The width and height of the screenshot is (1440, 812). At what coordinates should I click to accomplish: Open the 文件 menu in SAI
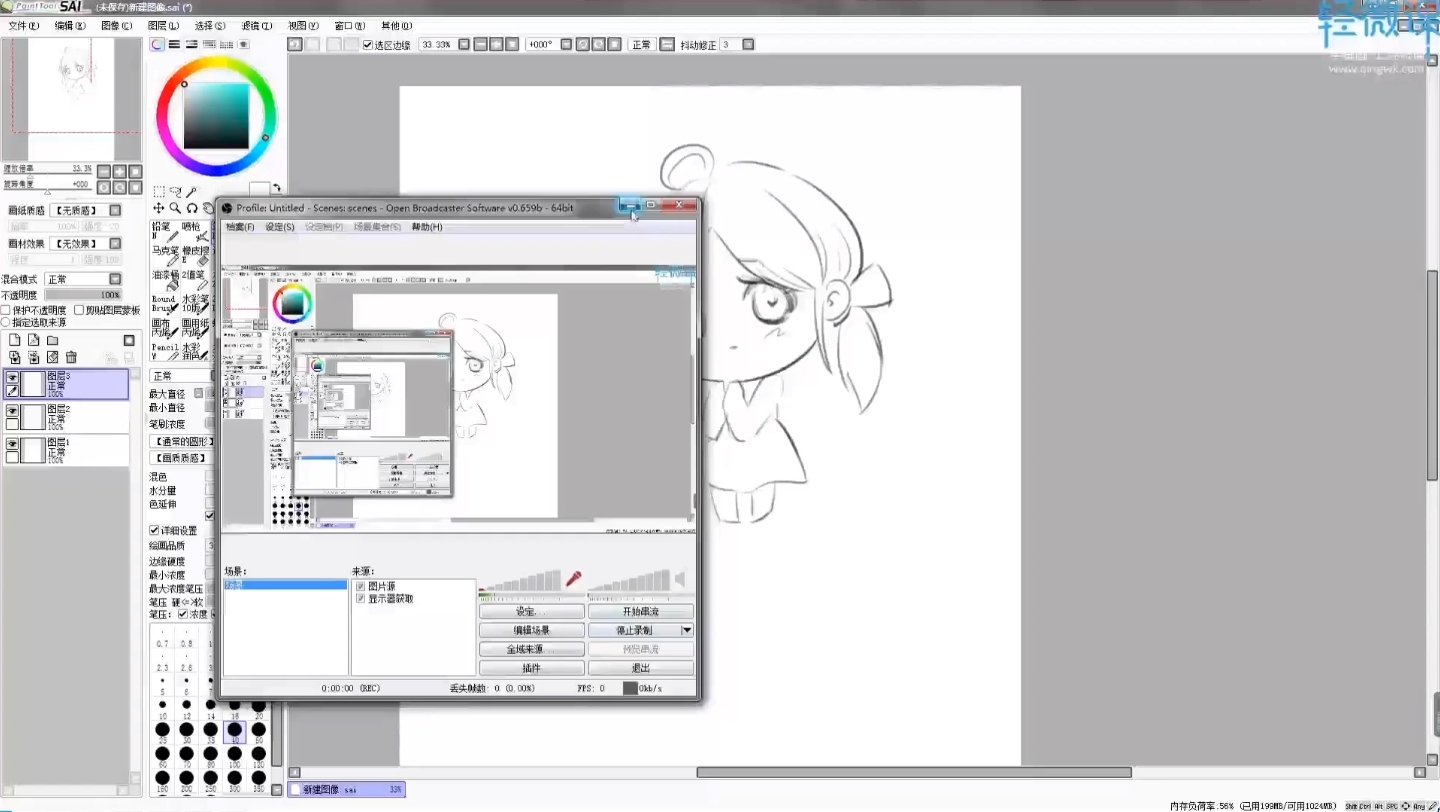[24, 25]
